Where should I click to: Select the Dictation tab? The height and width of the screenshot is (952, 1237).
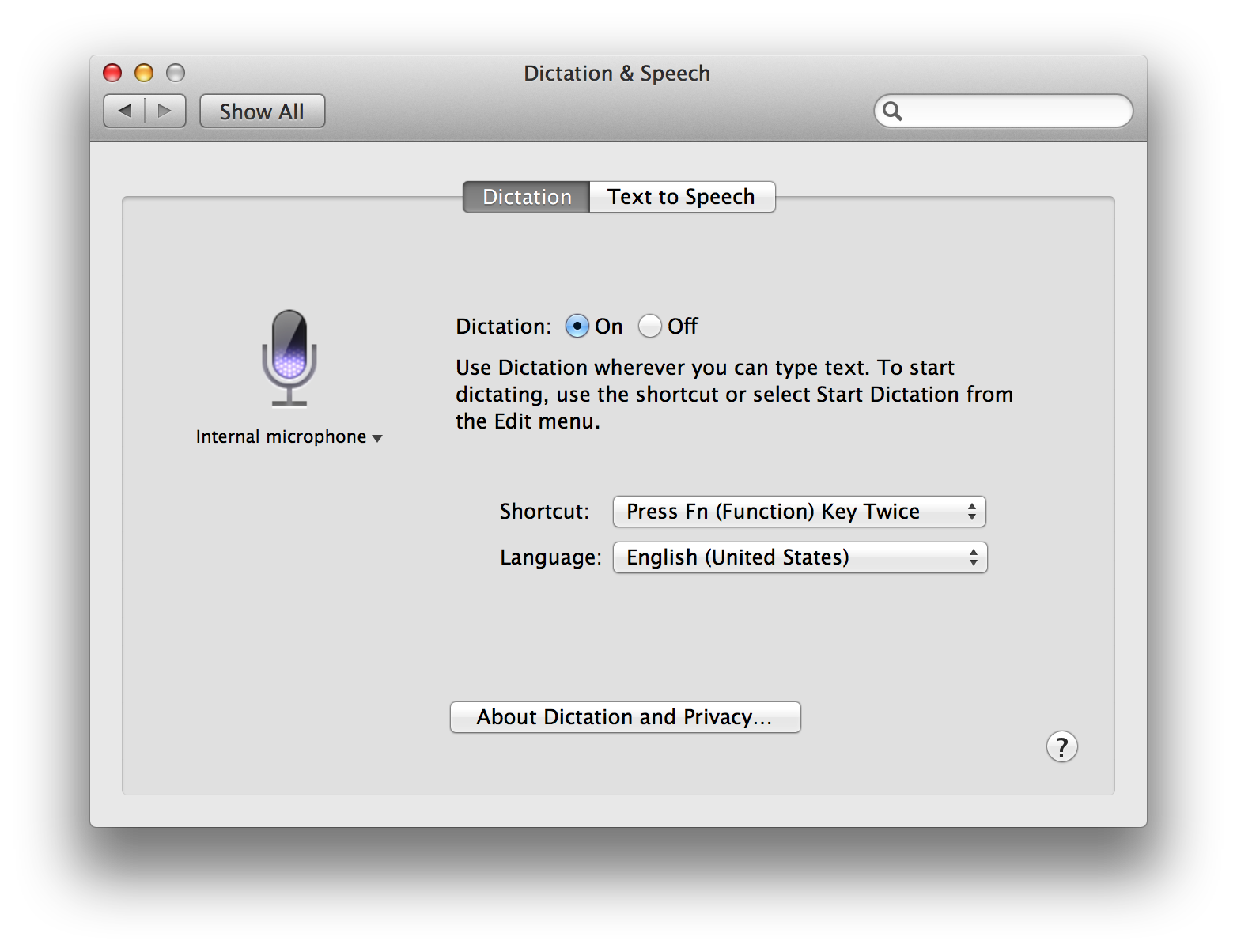[527, 197]
